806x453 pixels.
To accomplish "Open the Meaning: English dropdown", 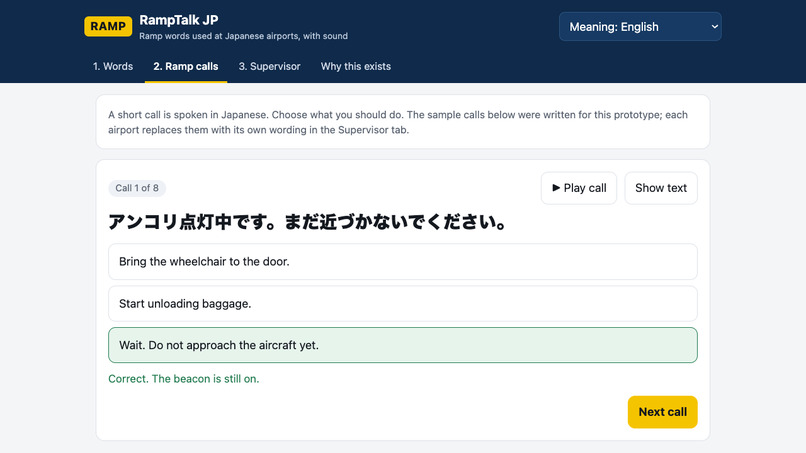I will pos(640,27).
